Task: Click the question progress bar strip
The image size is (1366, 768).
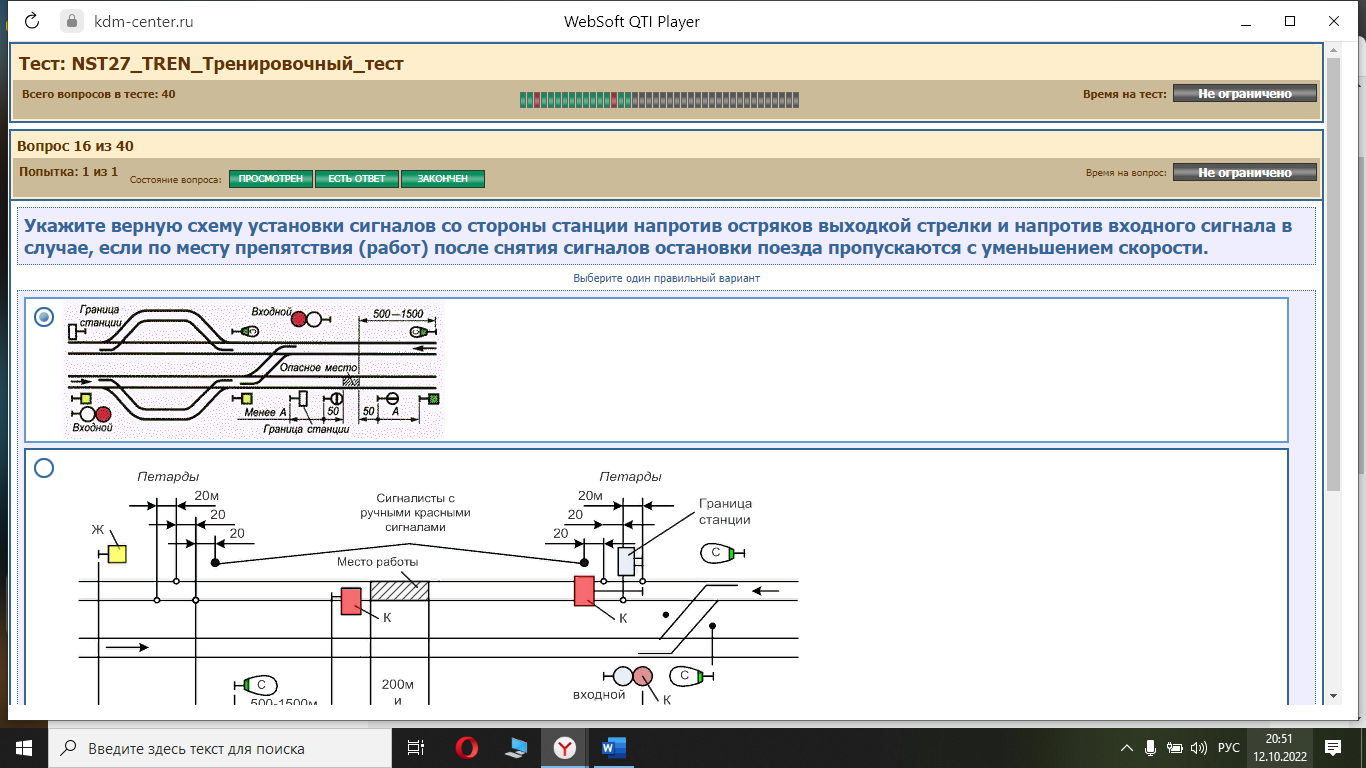Action: [659, 100]
